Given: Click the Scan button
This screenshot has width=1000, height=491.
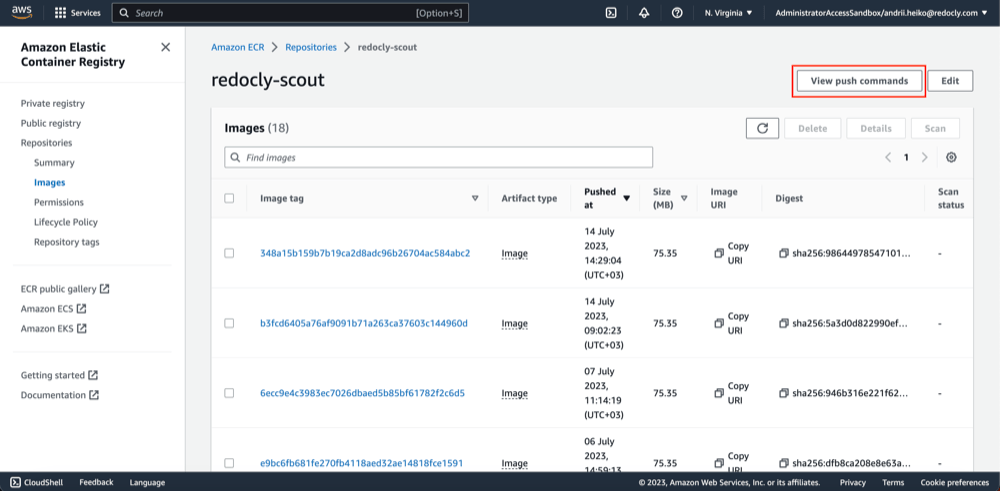Looking at the screenshot, I should tap(935, 128).
